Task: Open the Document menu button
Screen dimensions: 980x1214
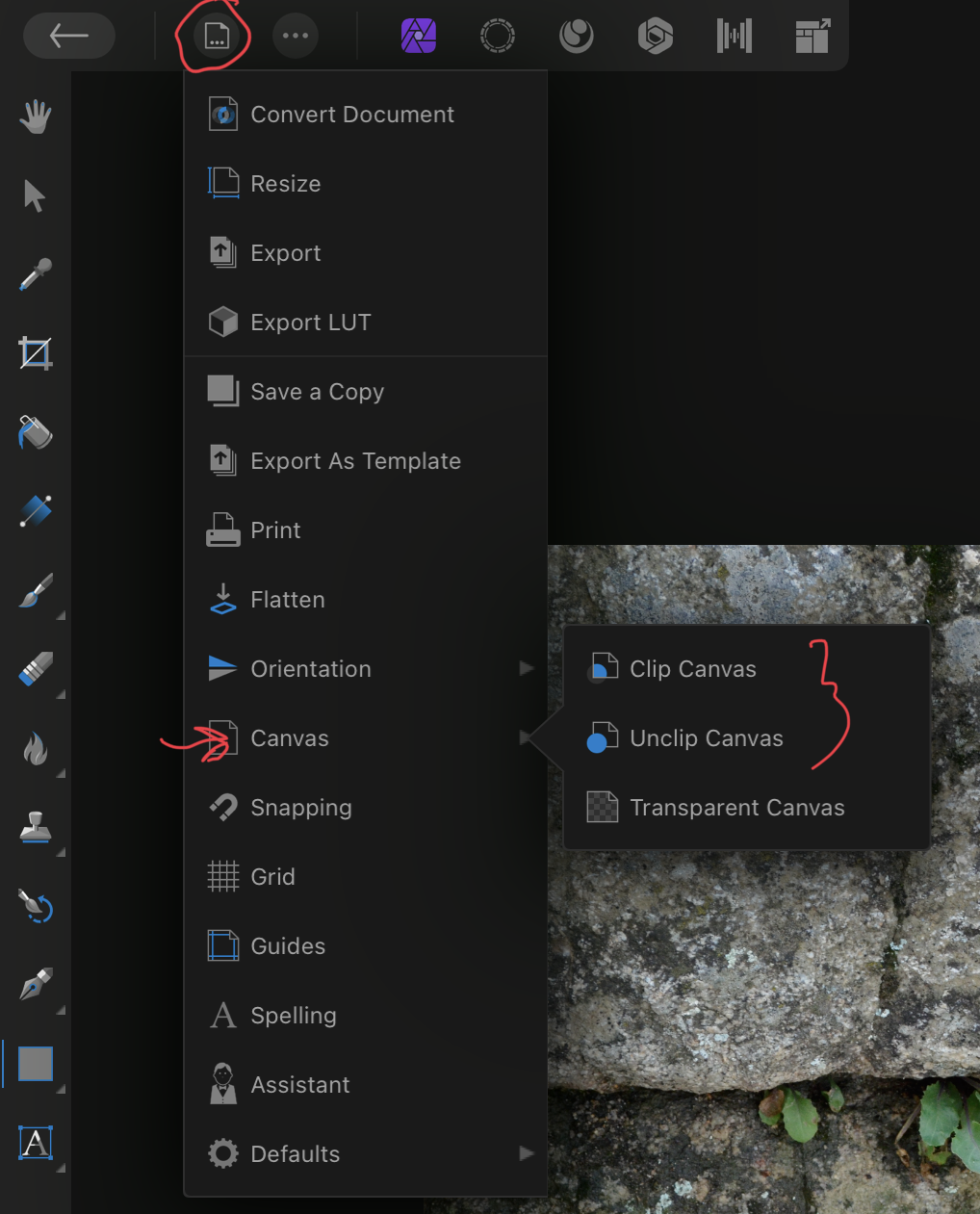Action: pos(216,37)
